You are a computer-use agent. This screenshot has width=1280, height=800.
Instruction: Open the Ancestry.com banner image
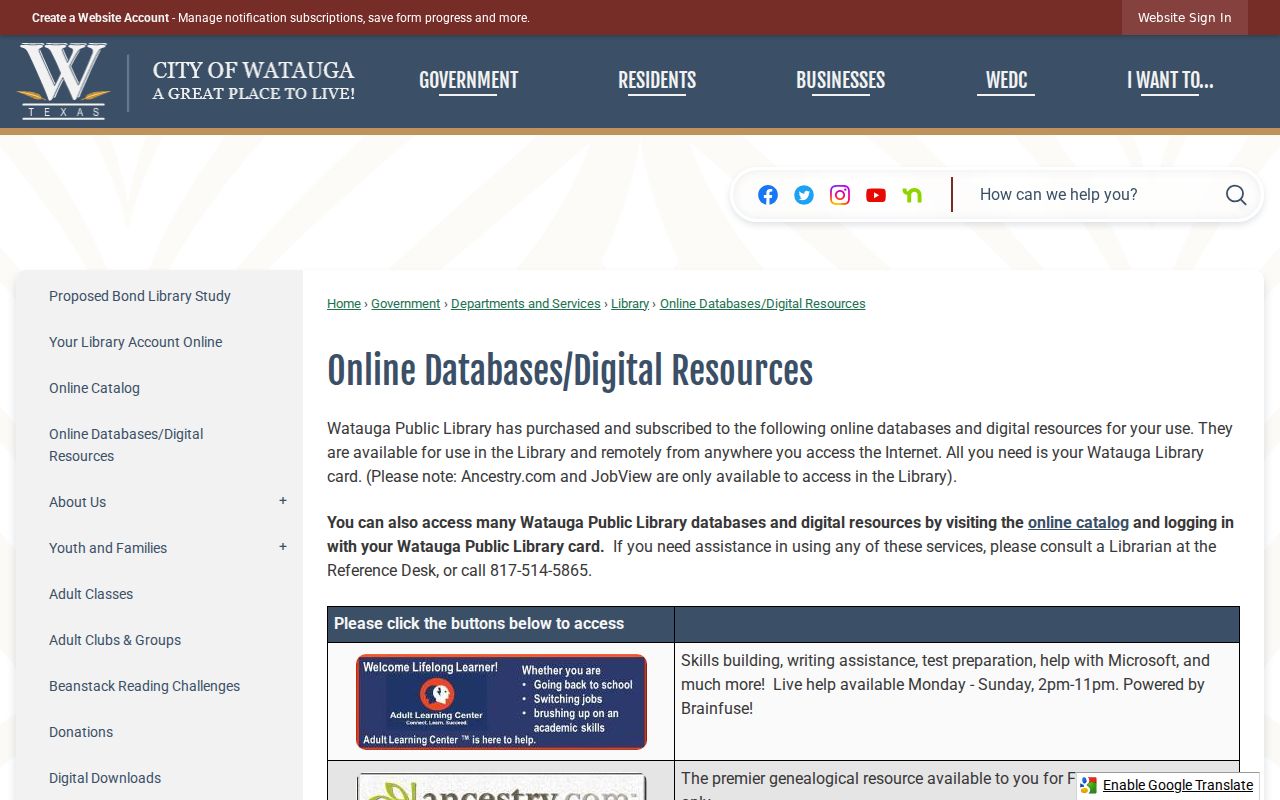(501, 787)
